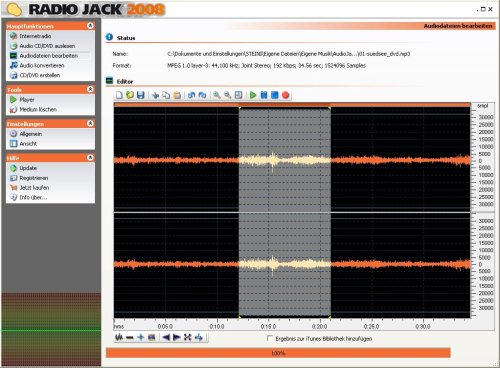Copy the selected audio region
This screenshot has height=368, width=500.
pos(166,95)
